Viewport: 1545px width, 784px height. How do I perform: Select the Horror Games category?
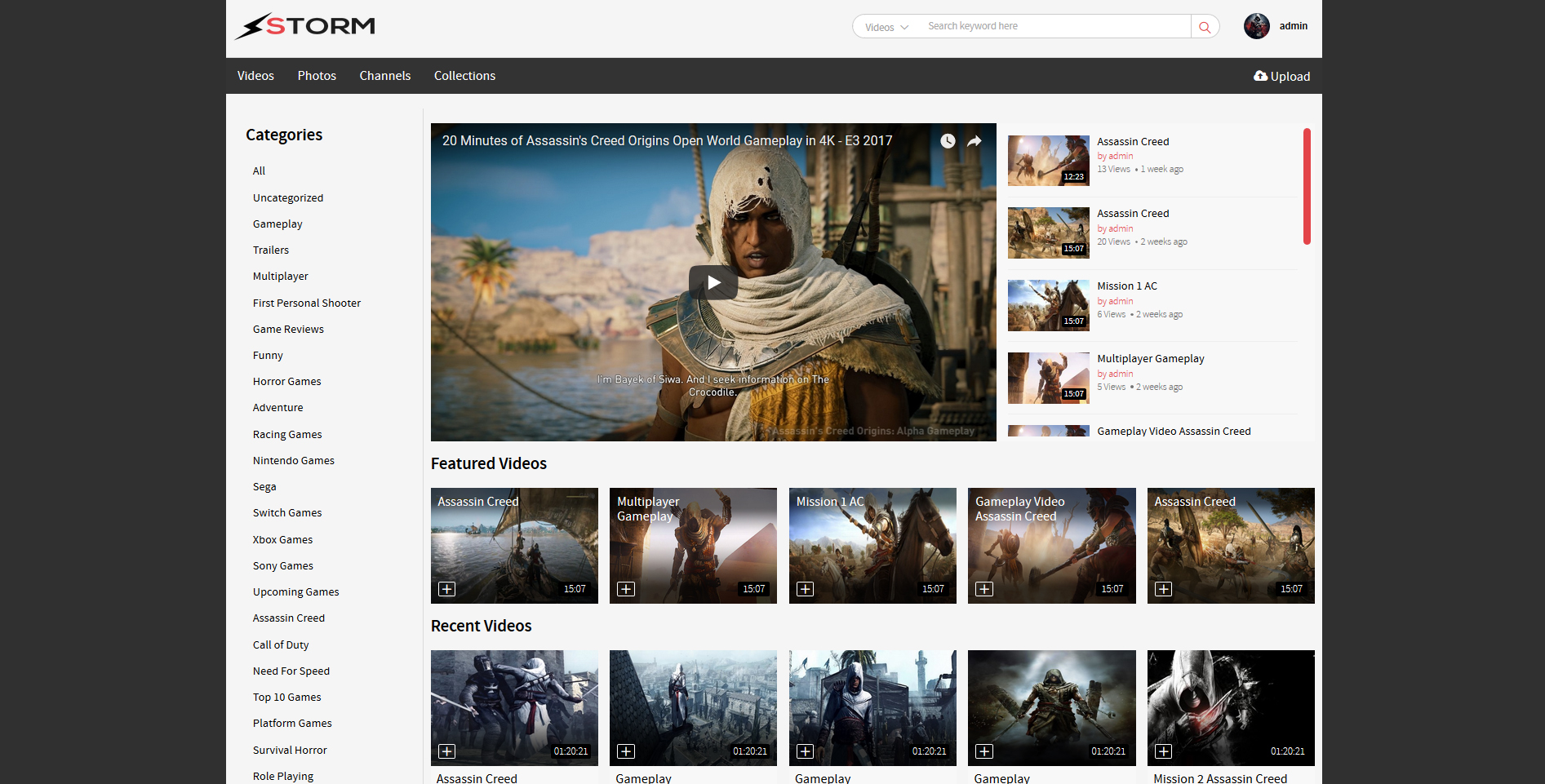(287, 382)
